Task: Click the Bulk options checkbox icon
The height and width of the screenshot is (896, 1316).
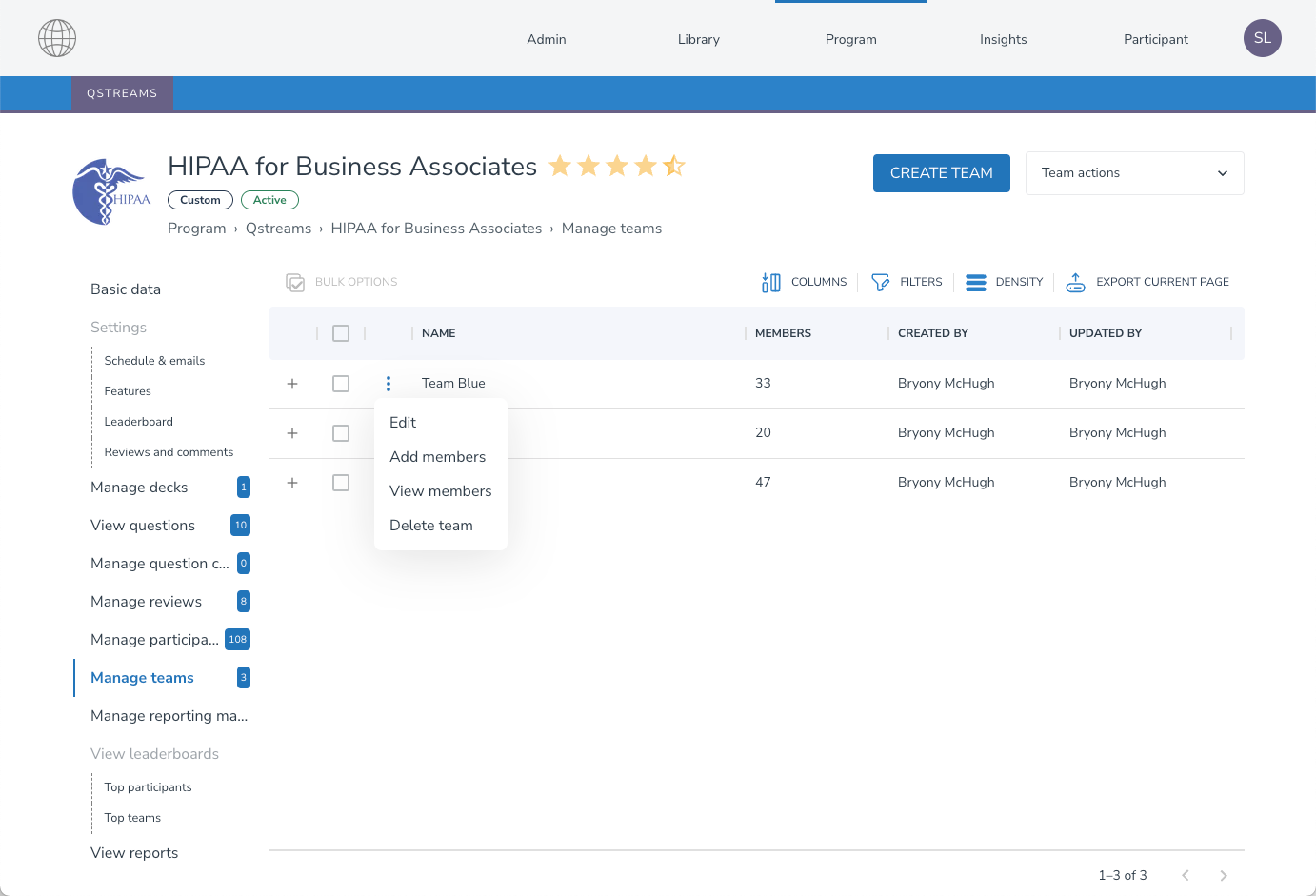Action: pyautogui.click(x=295, y=282)
